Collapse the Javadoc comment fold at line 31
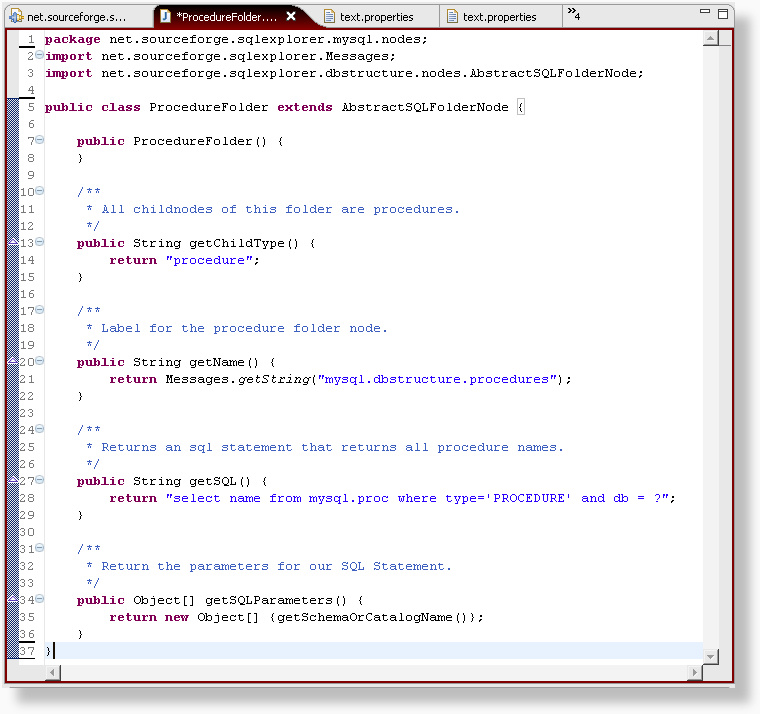This screenshot has height=714, width=760. (40, 548)
